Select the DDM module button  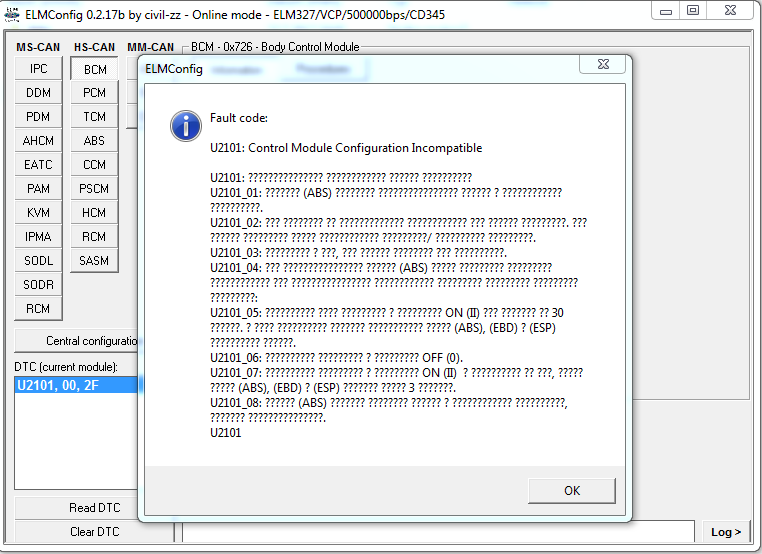[38, 93]
